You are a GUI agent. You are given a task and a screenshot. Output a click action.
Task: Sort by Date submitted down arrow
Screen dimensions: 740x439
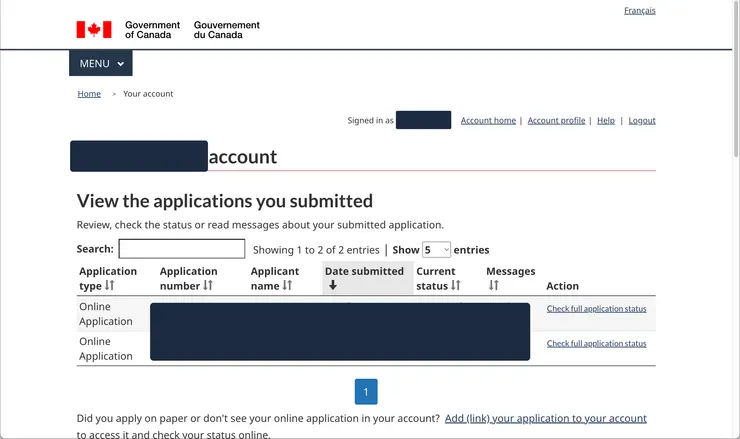pyautogui.click(x=333, y=286)
